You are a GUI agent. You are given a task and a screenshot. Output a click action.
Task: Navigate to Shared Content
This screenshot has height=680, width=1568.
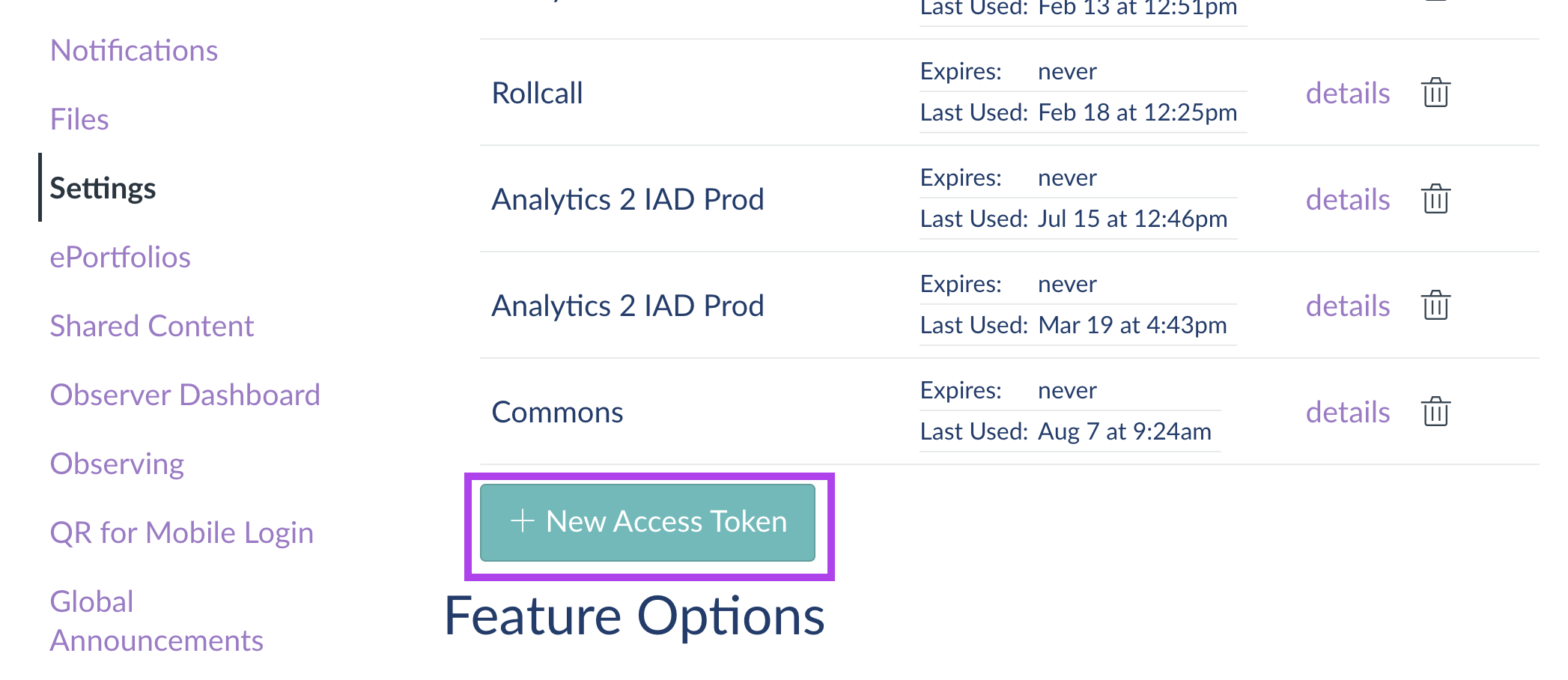[x=152, y=326]
